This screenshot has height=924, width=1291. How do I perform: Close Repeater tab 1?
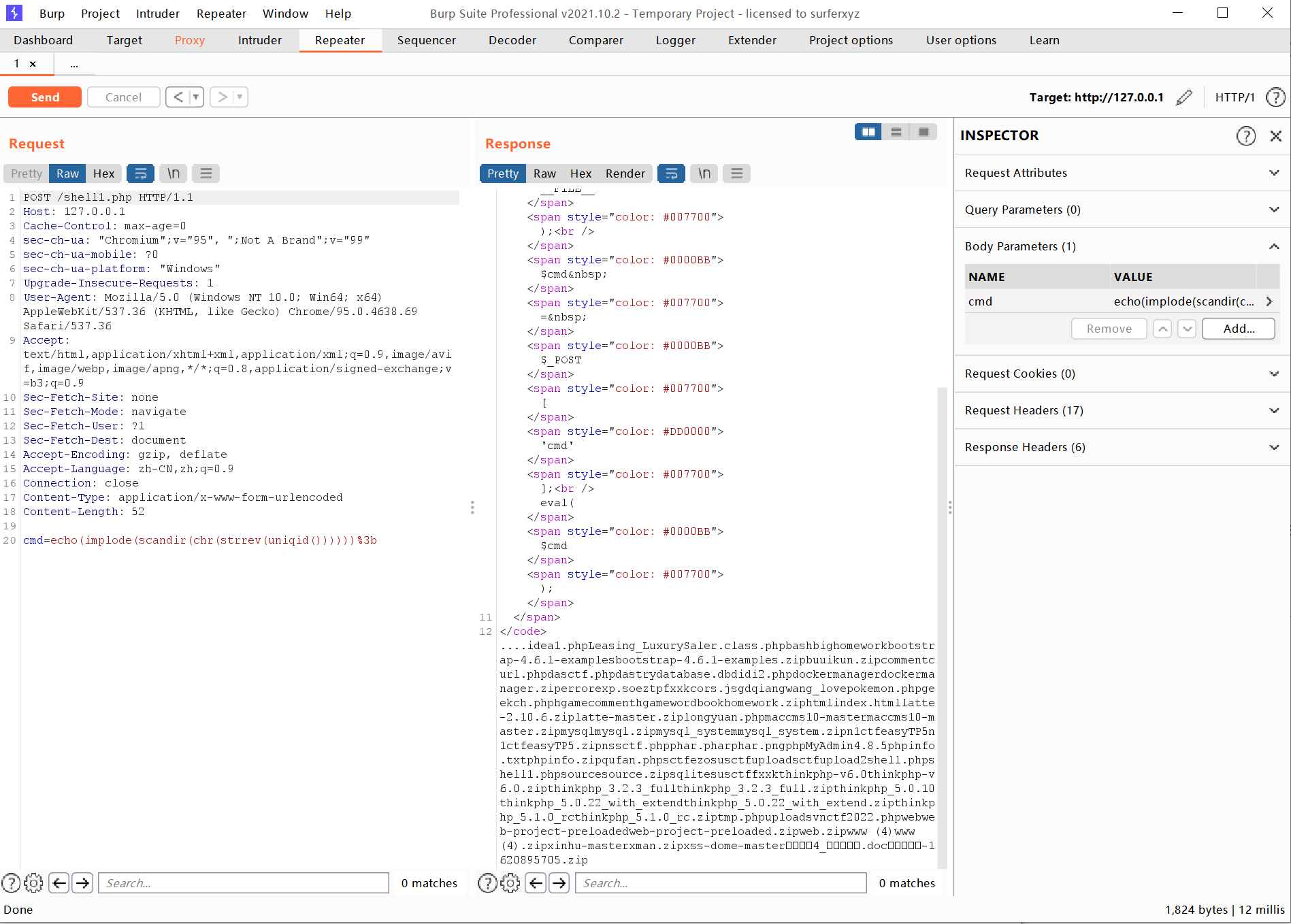pos(33,64)
